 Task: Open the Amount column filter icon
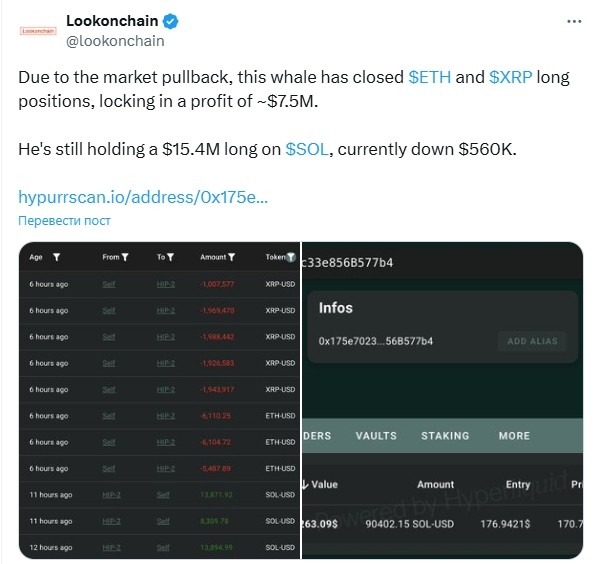click(231, 257)
